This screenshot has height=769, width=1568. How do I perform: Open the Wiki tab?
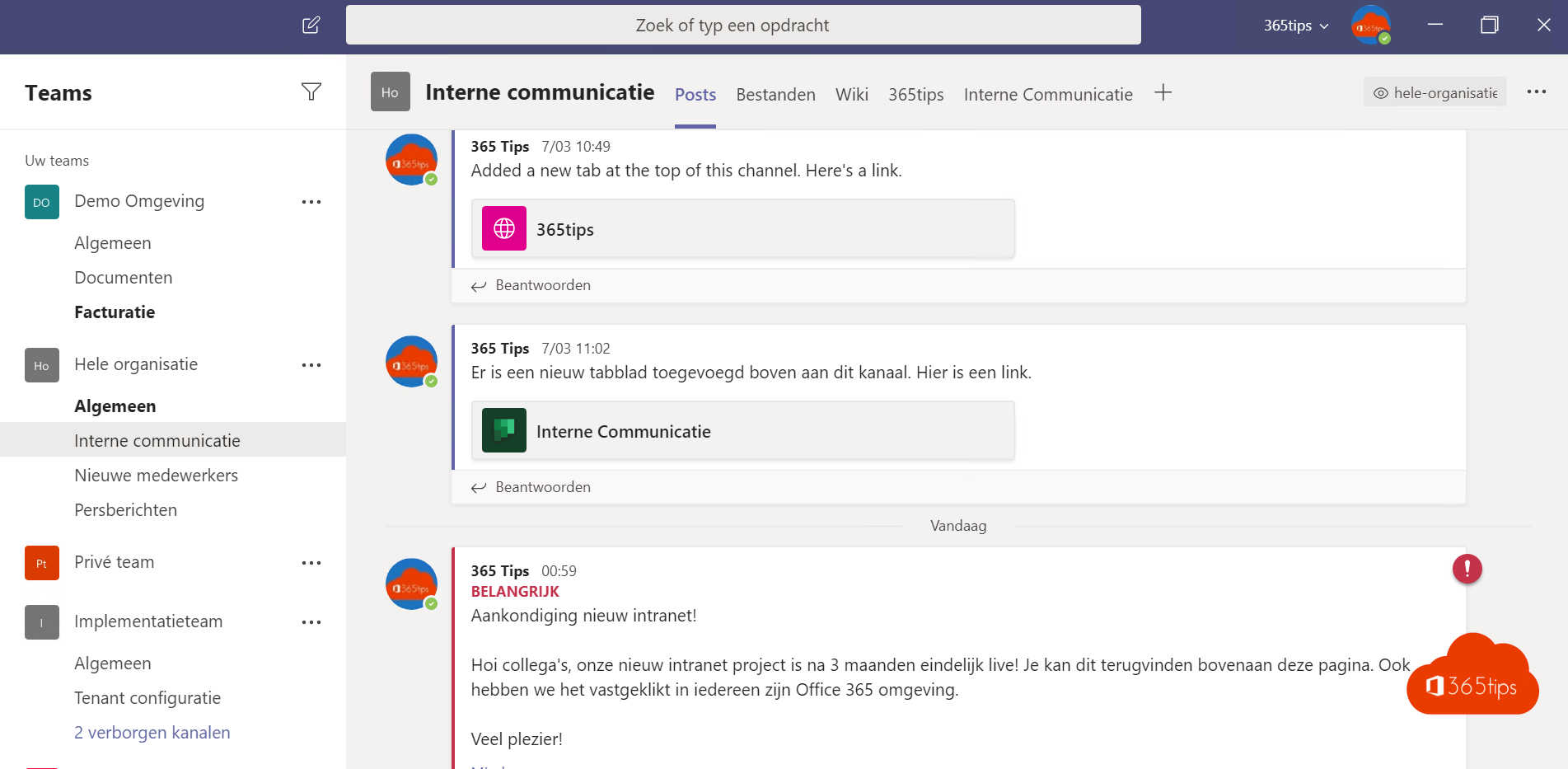pos(852,95)
